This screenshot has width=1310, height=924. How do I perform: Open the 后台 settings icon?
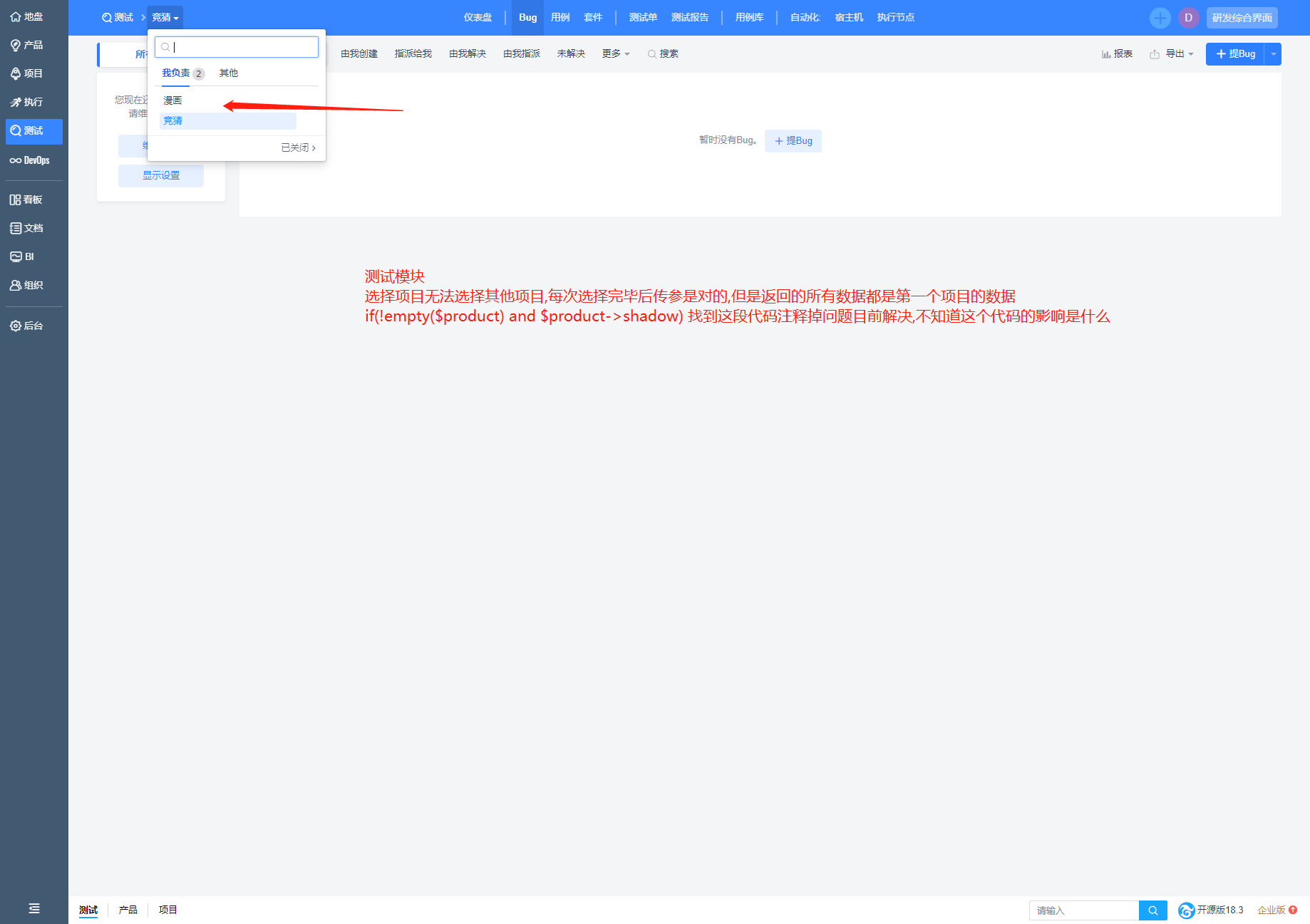click(33, 326)
